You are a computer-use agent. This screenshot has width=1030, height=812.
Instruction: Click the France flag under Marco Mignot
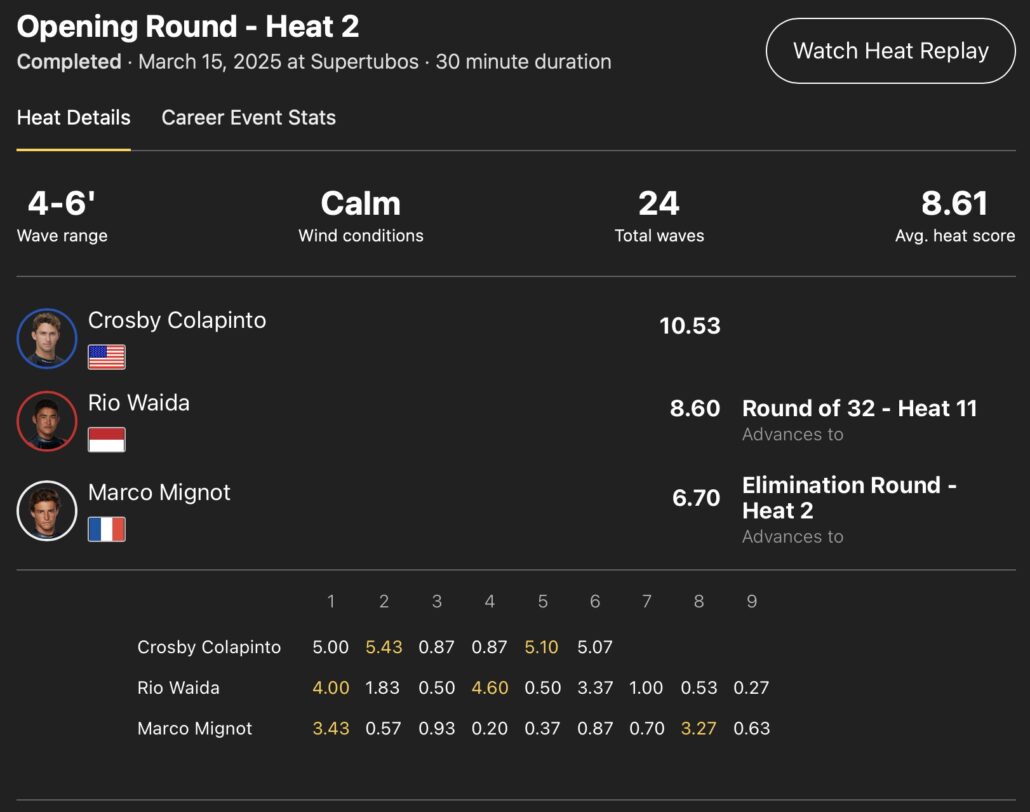click(x=107, y=529)
